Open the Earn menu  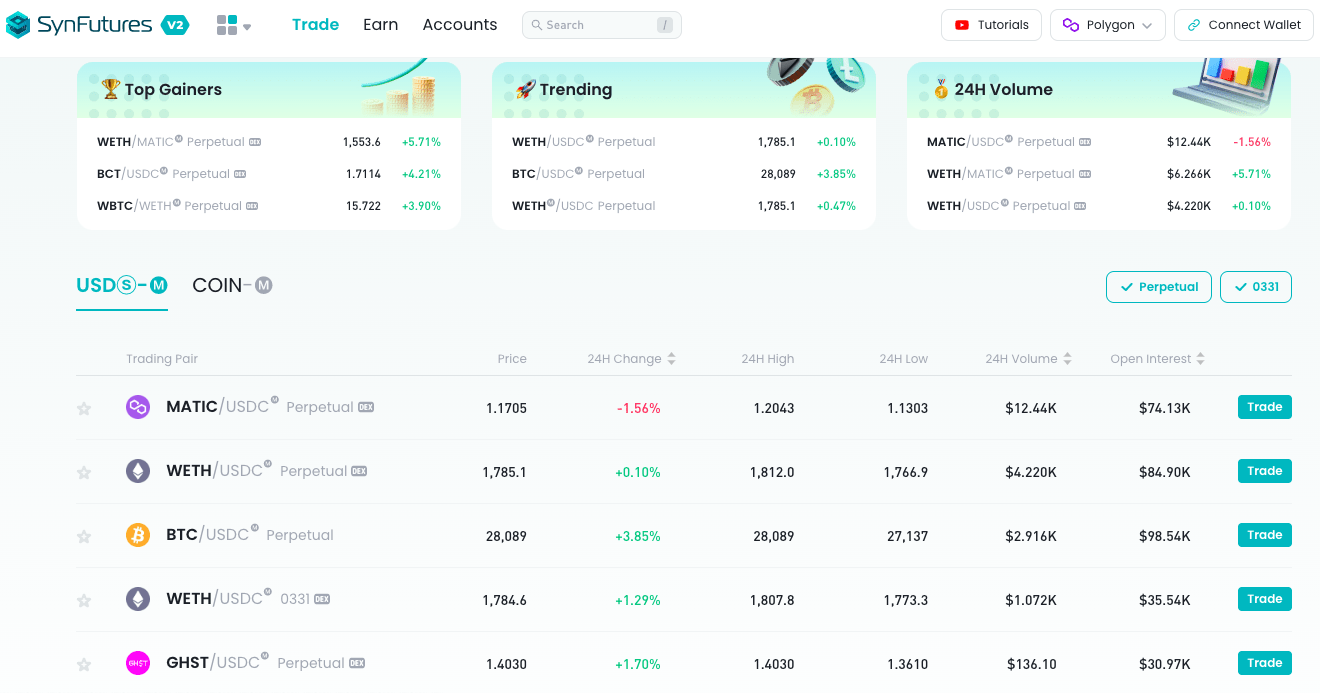[x=380, y=25]
